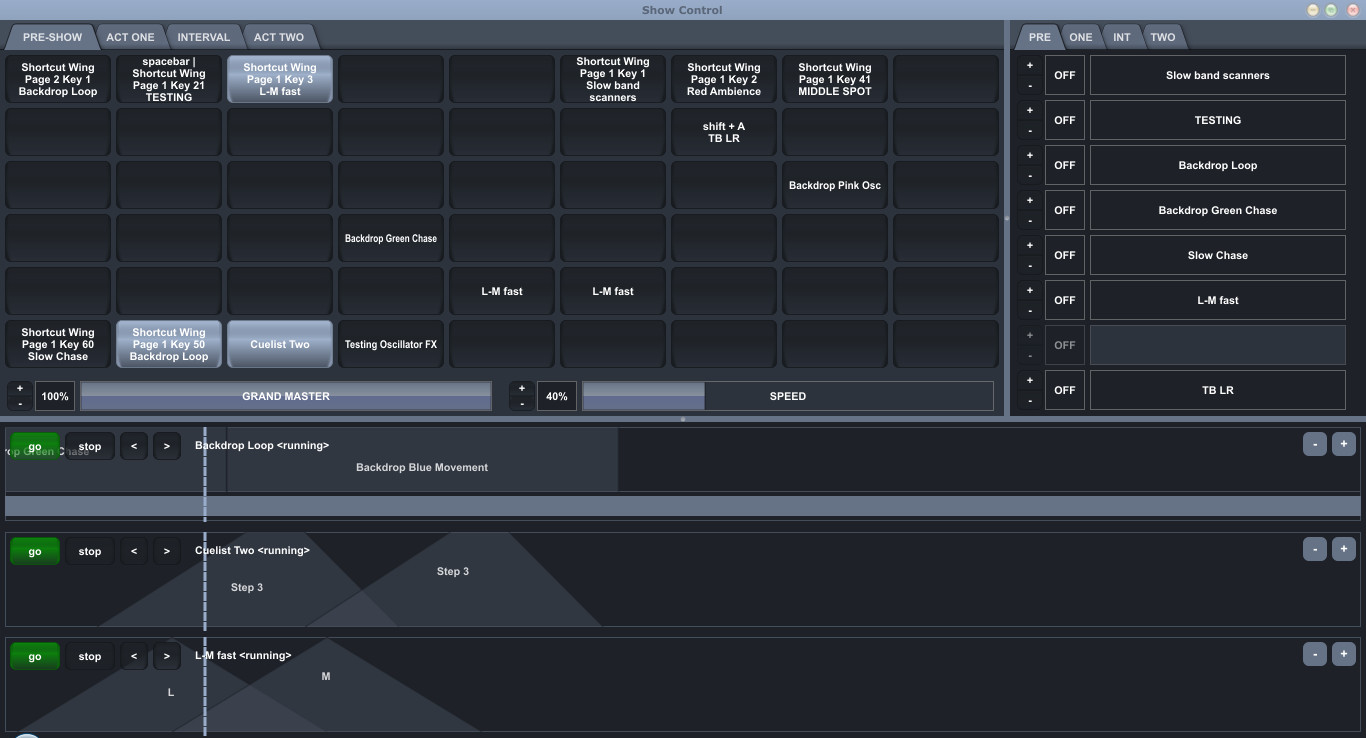Step forward in Backdrop Loop cuelist
This screenshot has height=738, width=1366.
(167, 446)
